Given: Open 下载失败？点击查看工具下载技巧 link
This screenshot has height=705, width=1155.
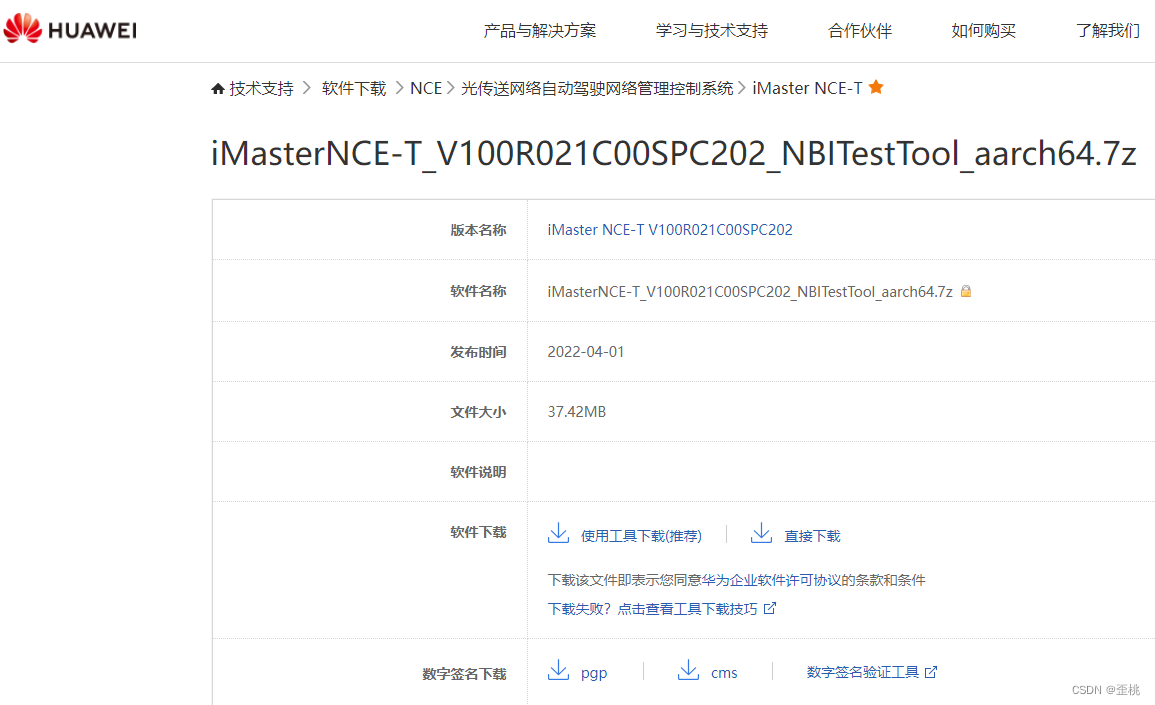Looking at the screenshot, I should 652,608.
